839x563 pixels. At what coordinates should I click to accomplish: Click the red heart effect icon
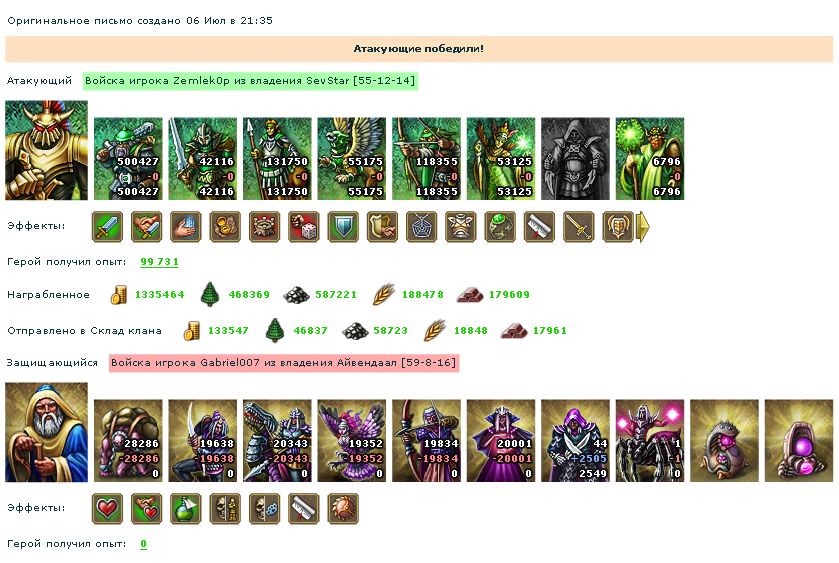click(x=107, y=508)
